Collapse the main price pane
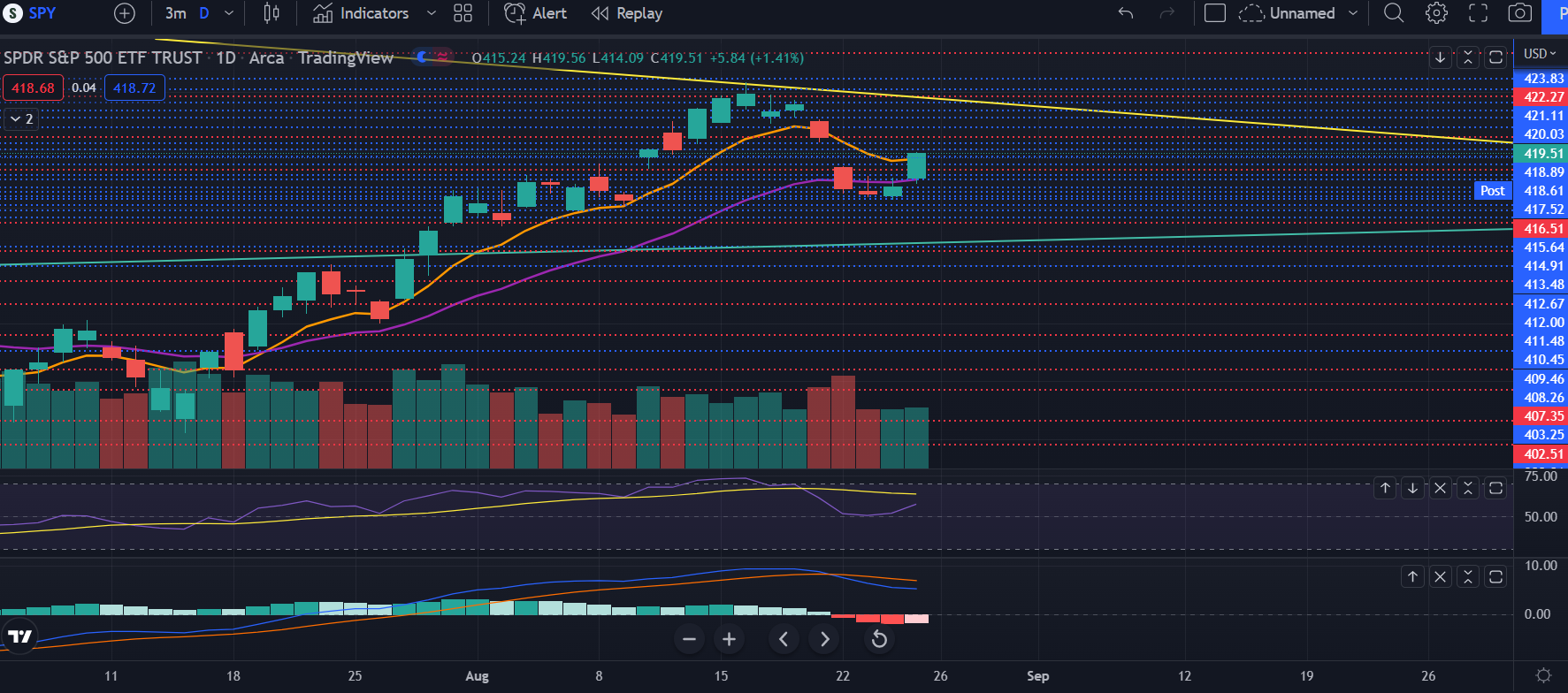 (x=1468, y=57)
